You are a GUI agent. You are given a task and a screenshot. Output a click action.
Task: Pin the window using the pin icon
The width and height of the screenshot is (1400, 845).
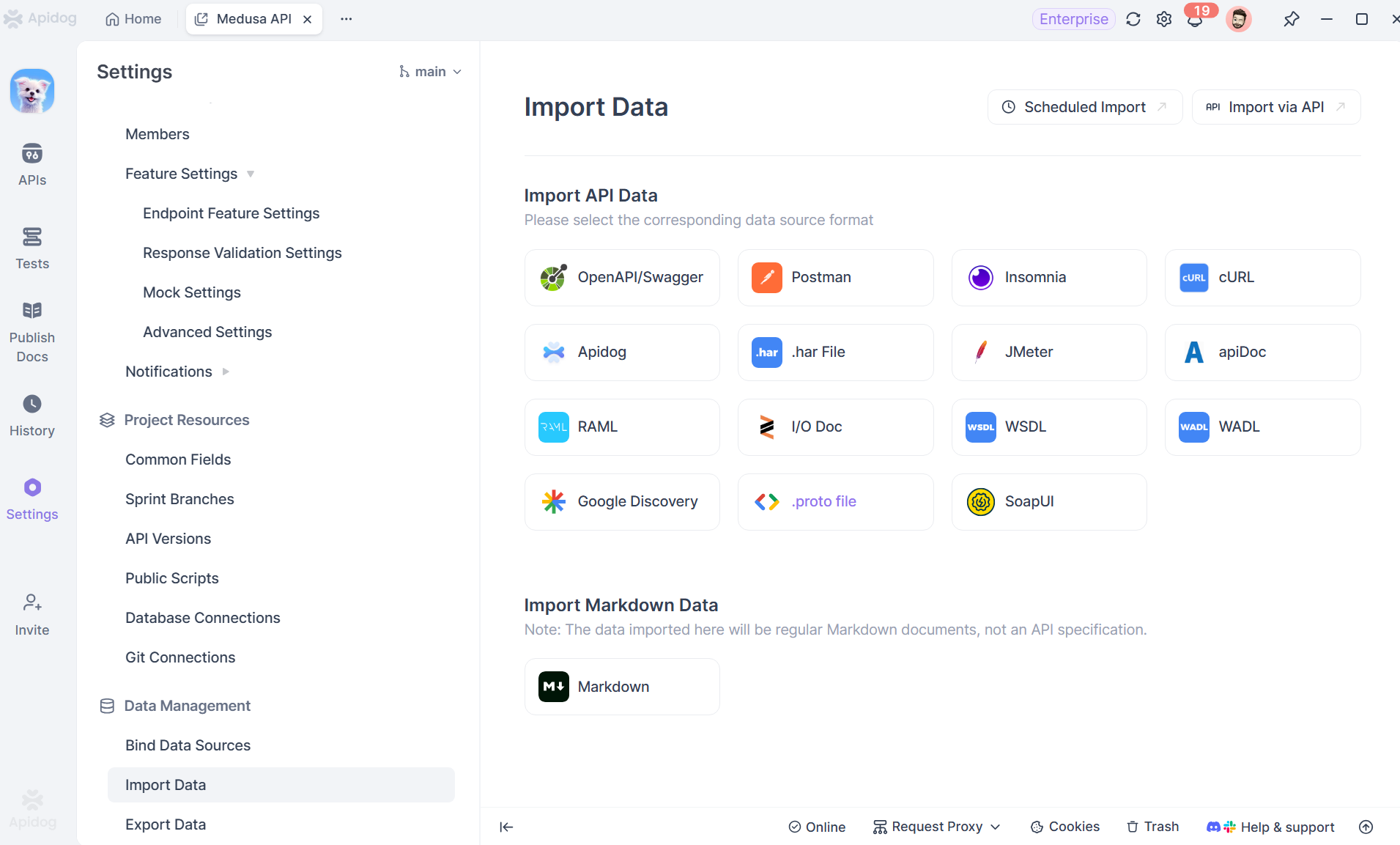click(x=1292, y=19)
